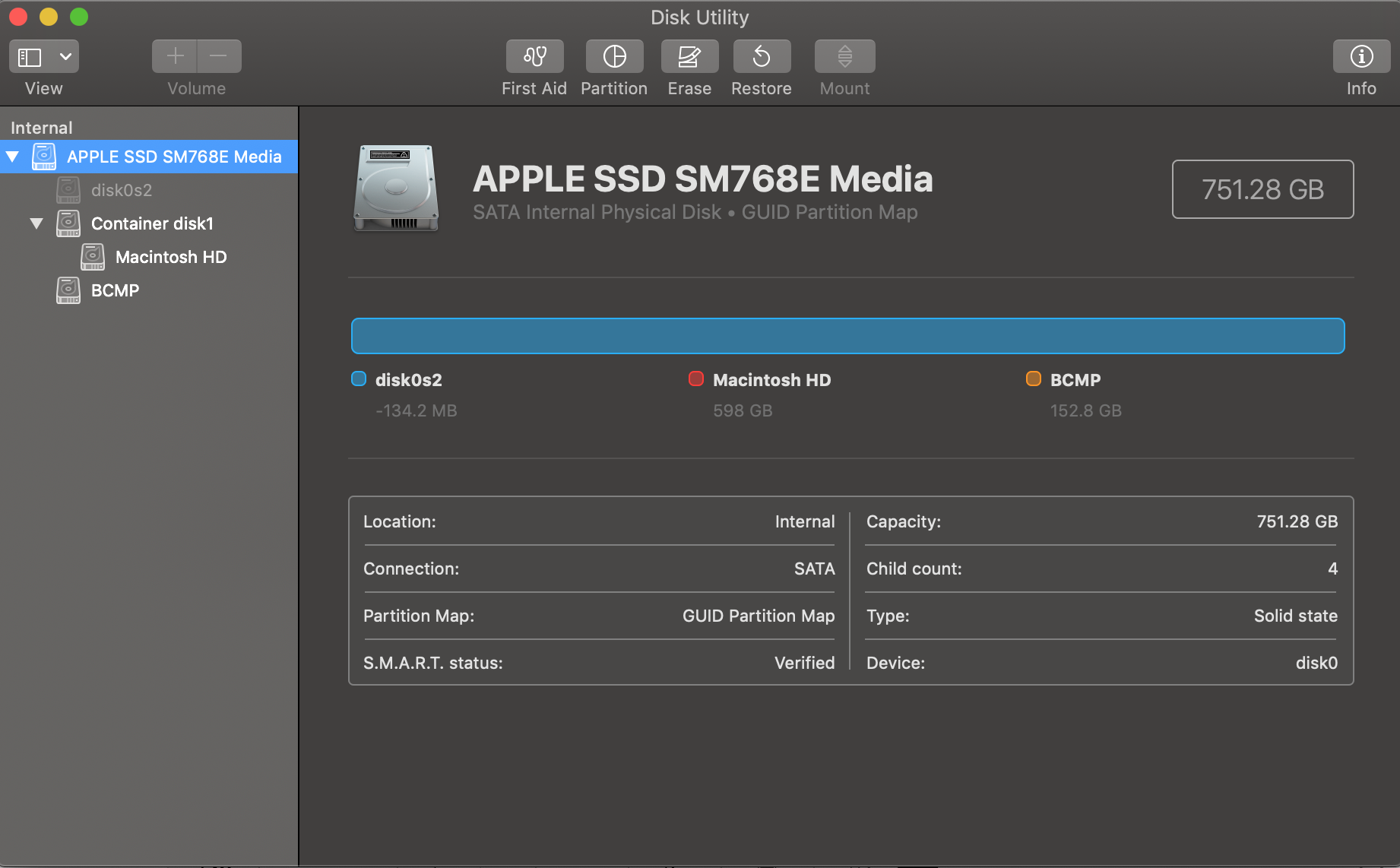Open the View dropdown chevron

66,57
